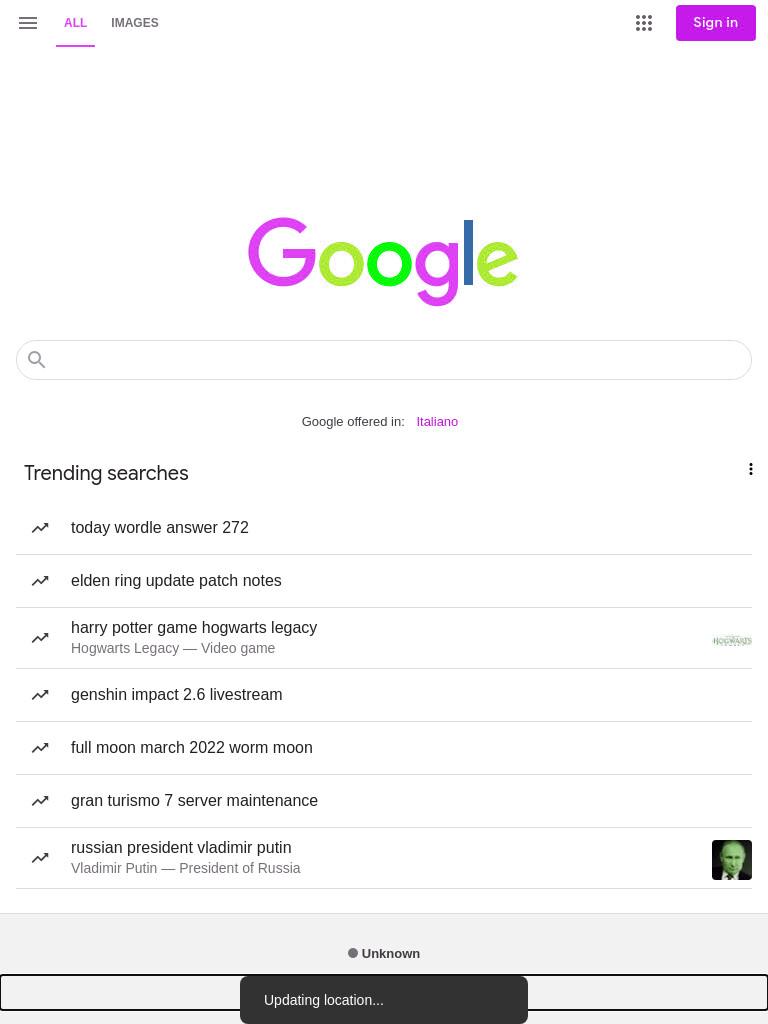
Task: Click trending arrow beside elden ring update
Action: coord(40,581)
